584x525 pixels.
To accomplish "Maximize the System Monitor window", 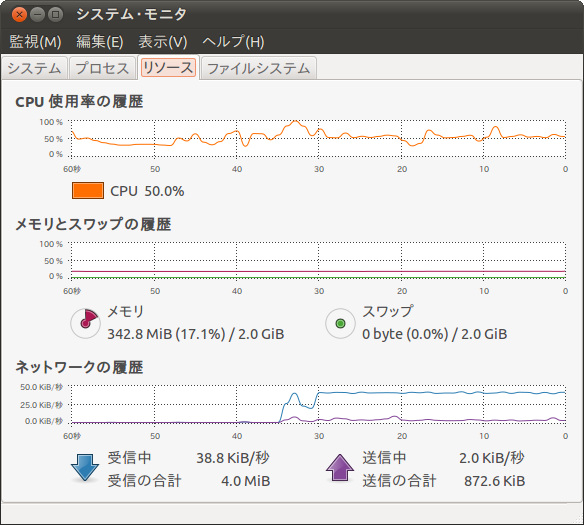I will point(55,15).
